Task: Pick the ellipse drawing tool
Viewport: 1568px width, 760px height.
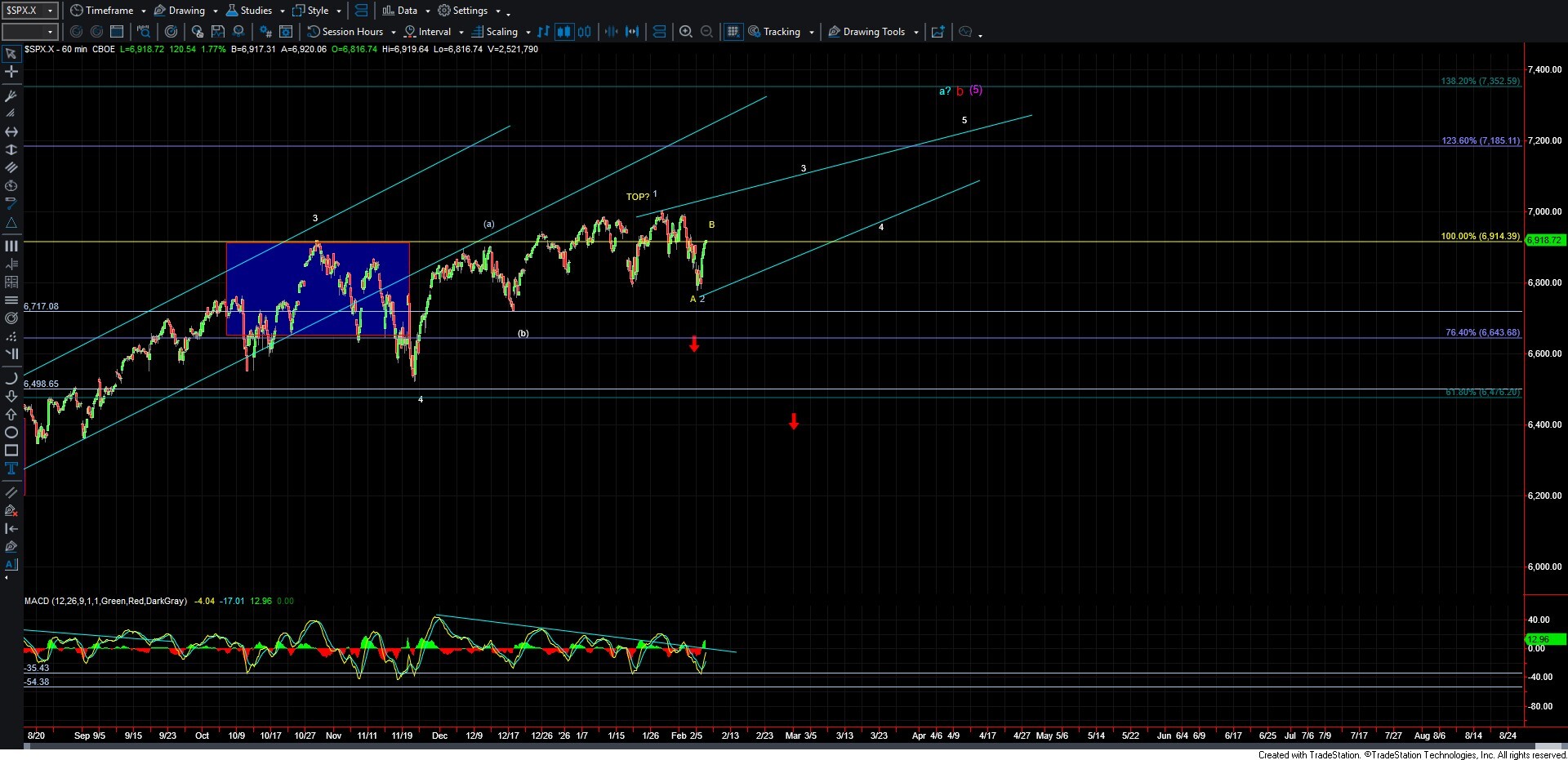Action: click(x=11, y=433)
